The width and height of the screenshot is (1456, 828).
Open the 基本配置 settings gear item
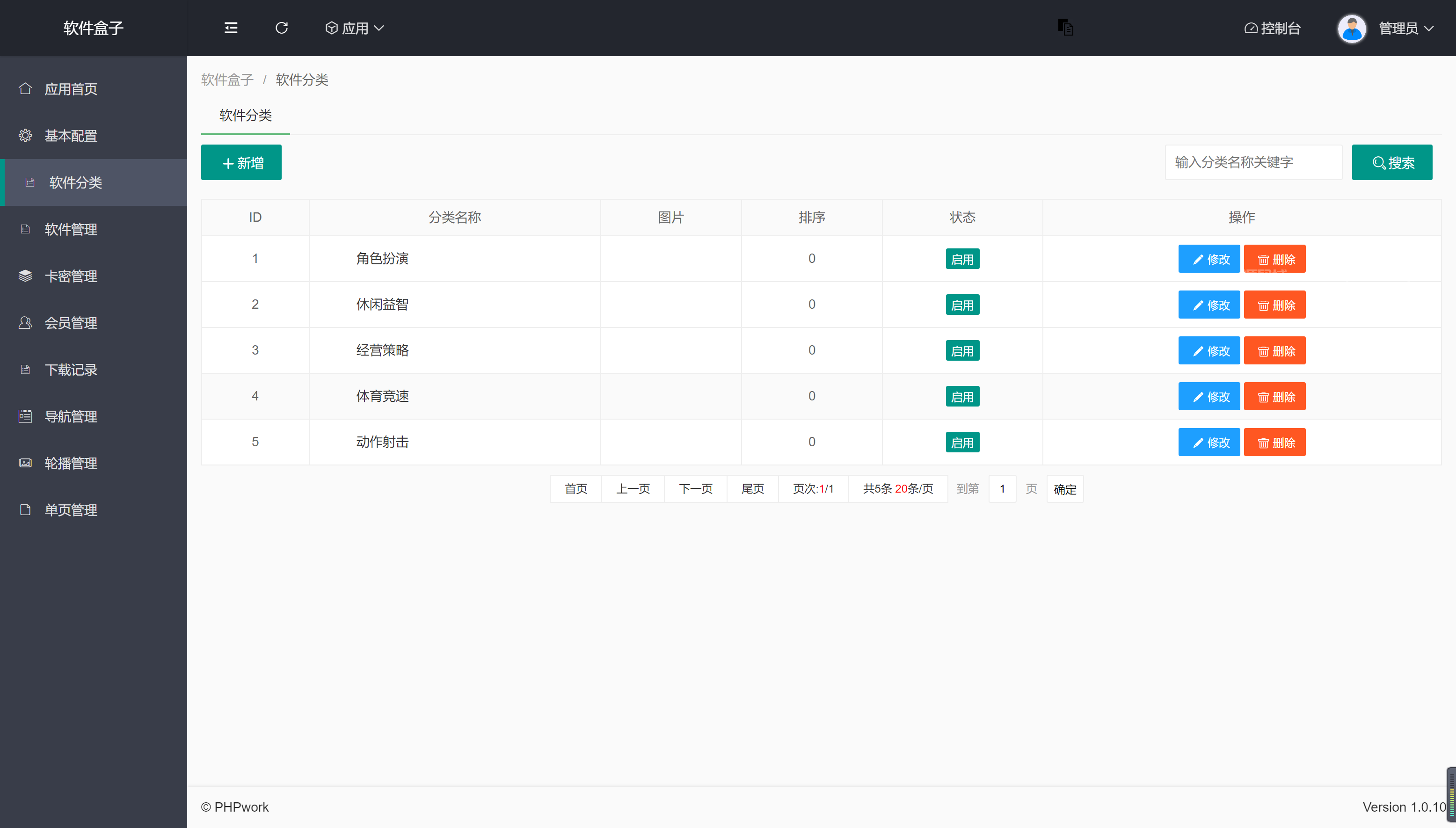(71, 136)
